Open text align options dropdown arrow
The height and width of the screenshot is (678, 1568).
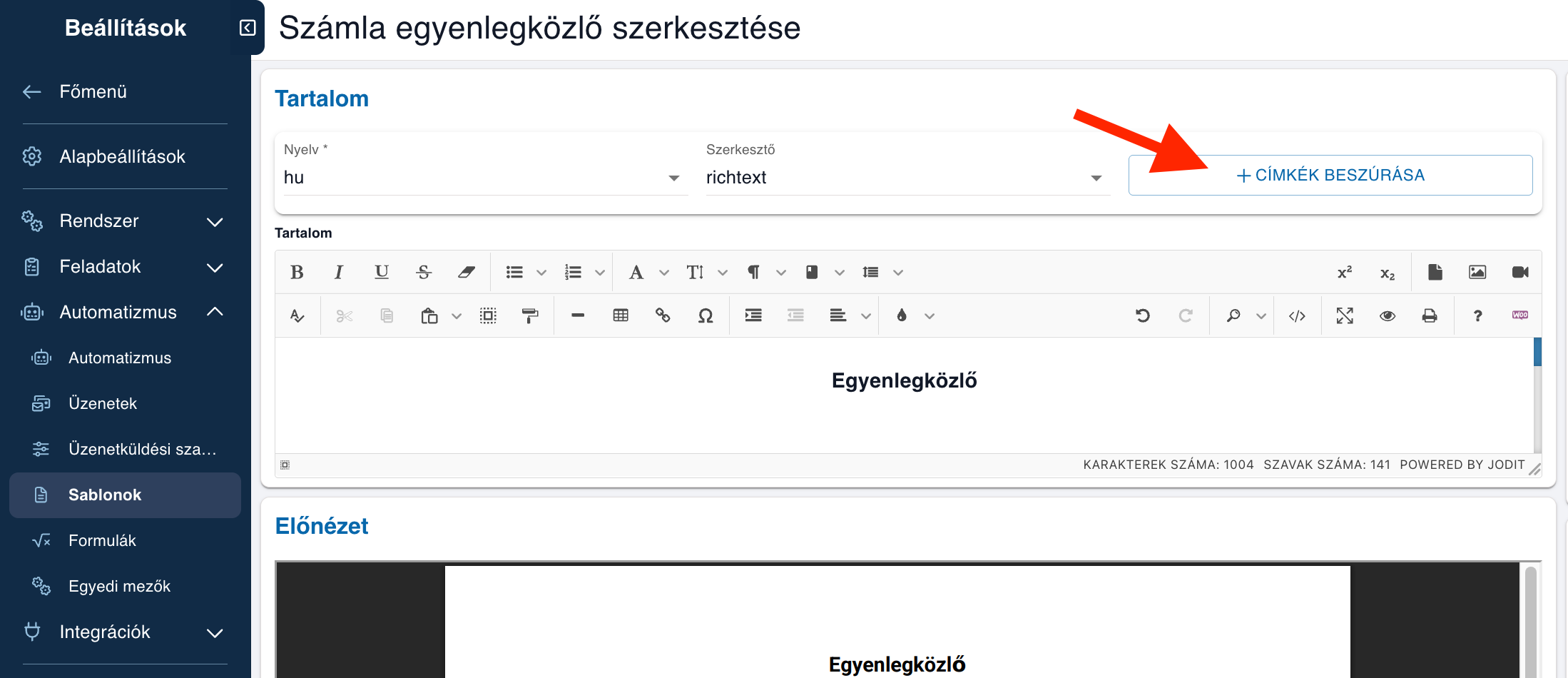(x=865, y=316)
